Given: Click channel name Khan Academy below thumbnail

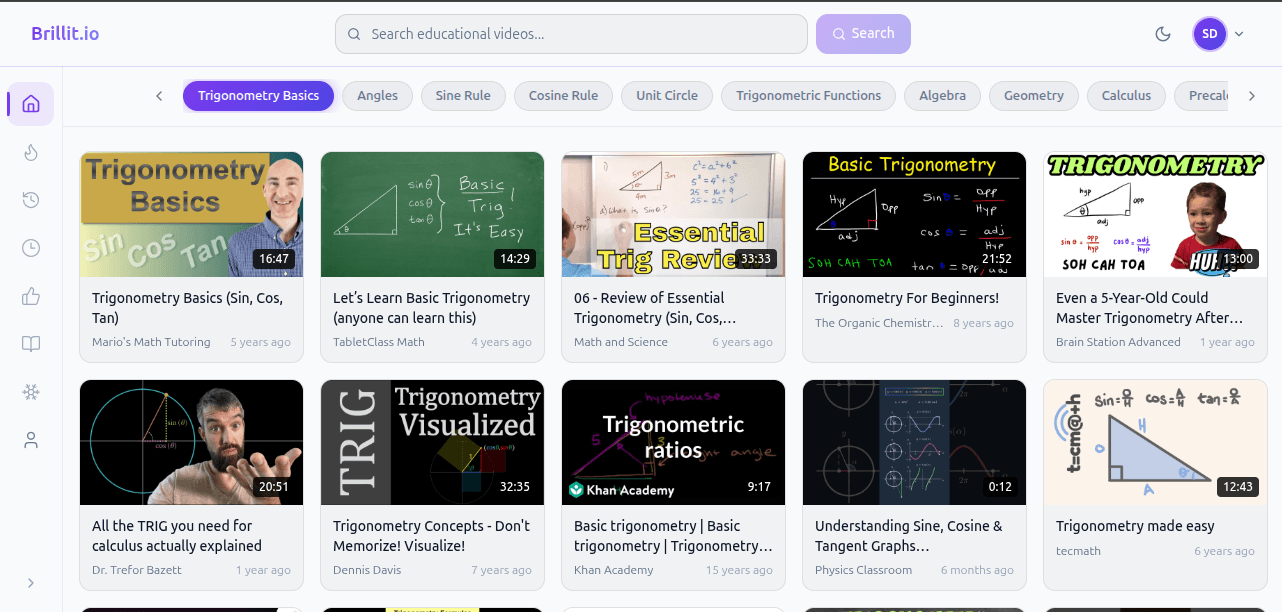Looking at the screenshot, I should pyautogui.click(x=613, y=570).
